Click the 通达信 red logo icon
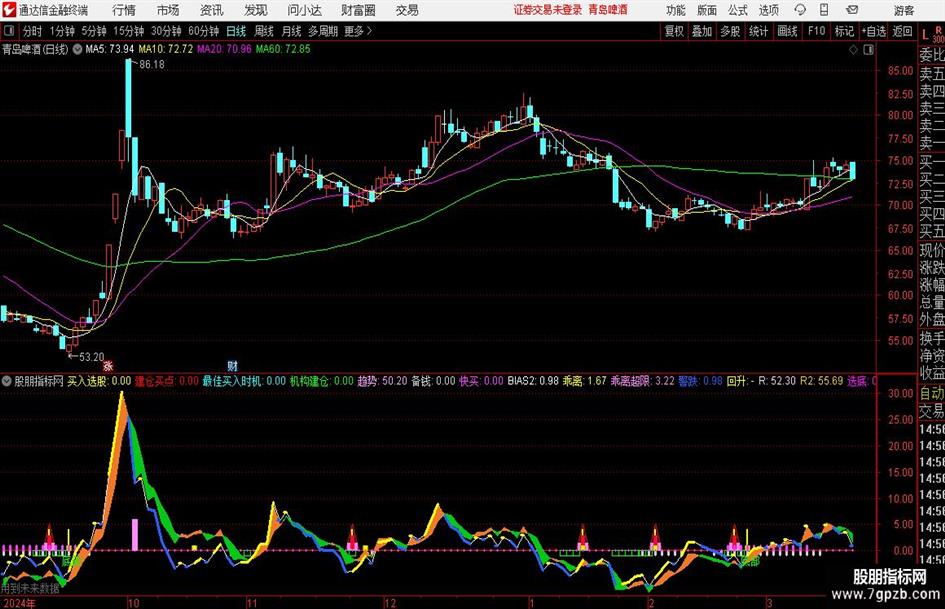The width and height of the screenshot is (945, 609). point(9,10)
